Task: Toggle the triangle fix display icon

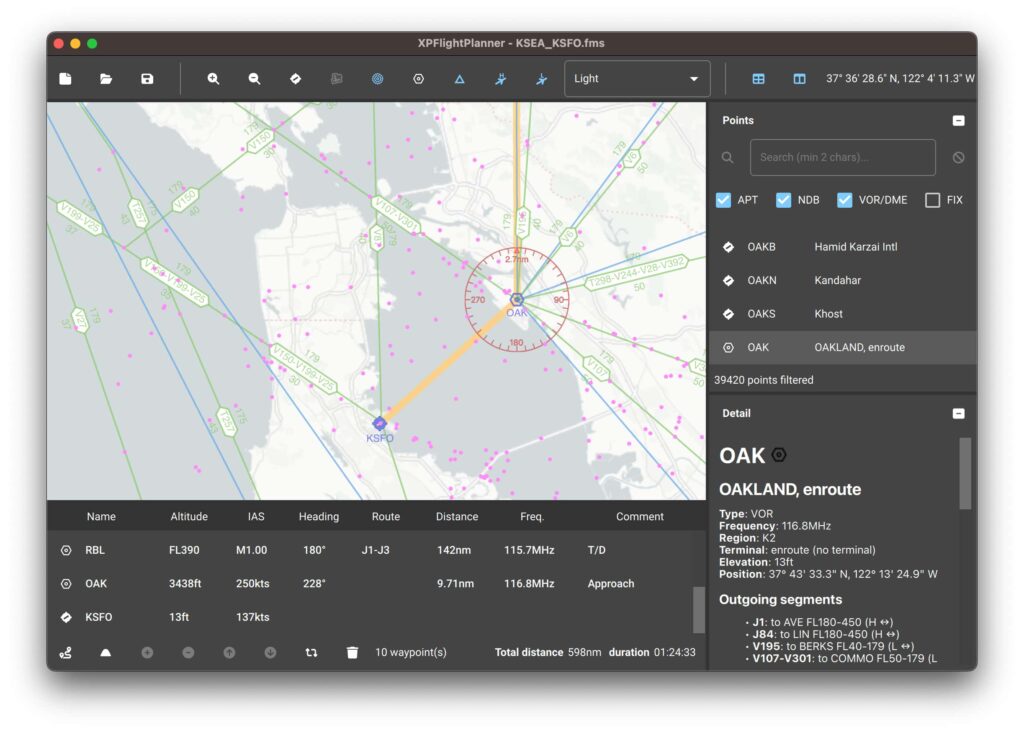Action: [x=460, y=79]
